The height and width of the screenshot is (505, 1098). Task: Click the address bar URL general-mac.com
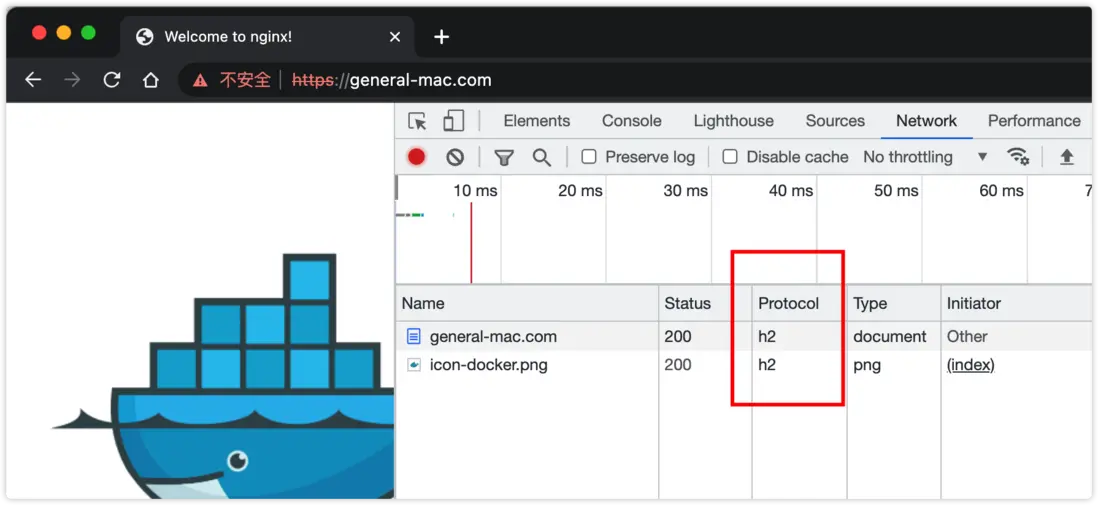(391, 80)
